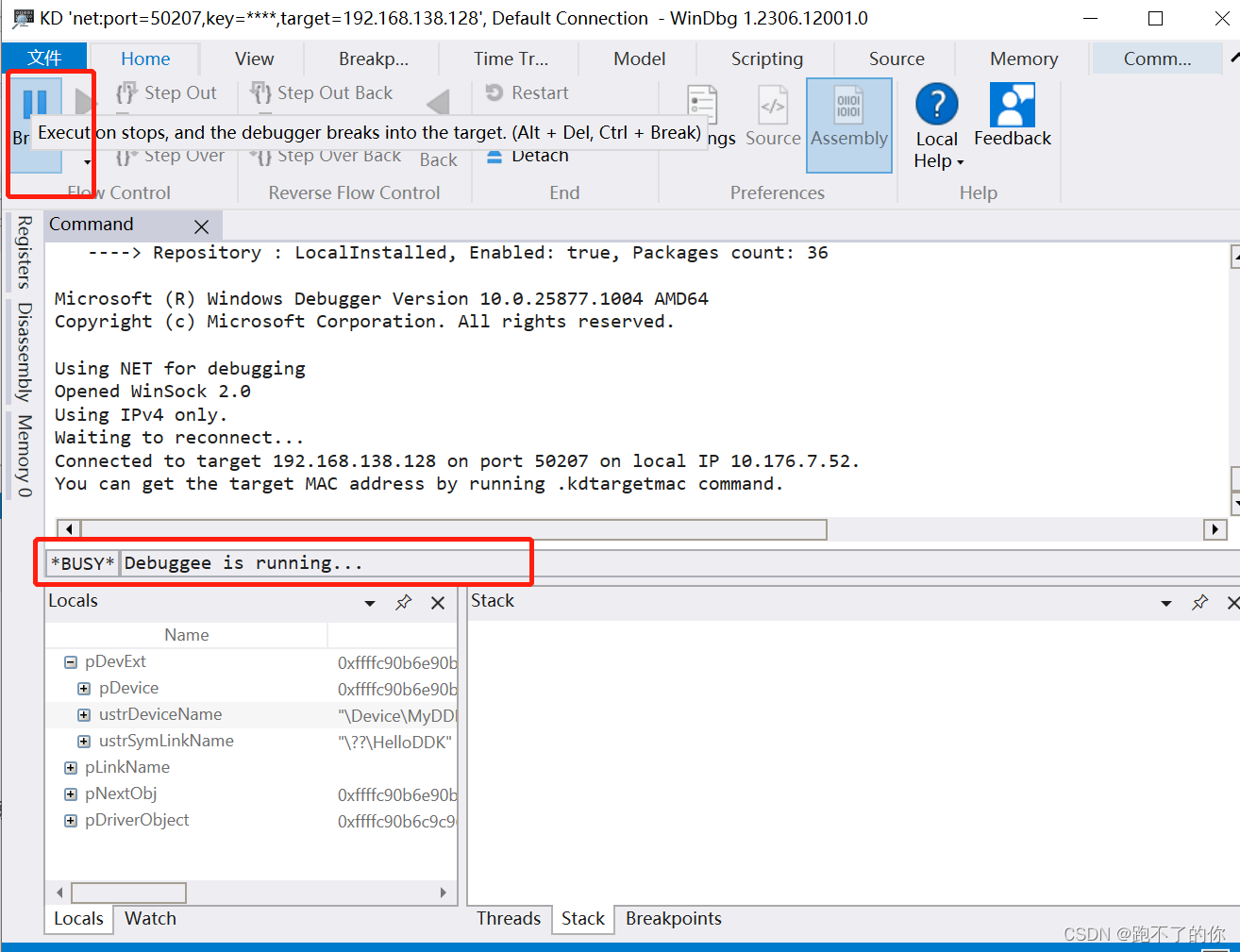Switch to the Memory ribbon tab

[1024, 58]
